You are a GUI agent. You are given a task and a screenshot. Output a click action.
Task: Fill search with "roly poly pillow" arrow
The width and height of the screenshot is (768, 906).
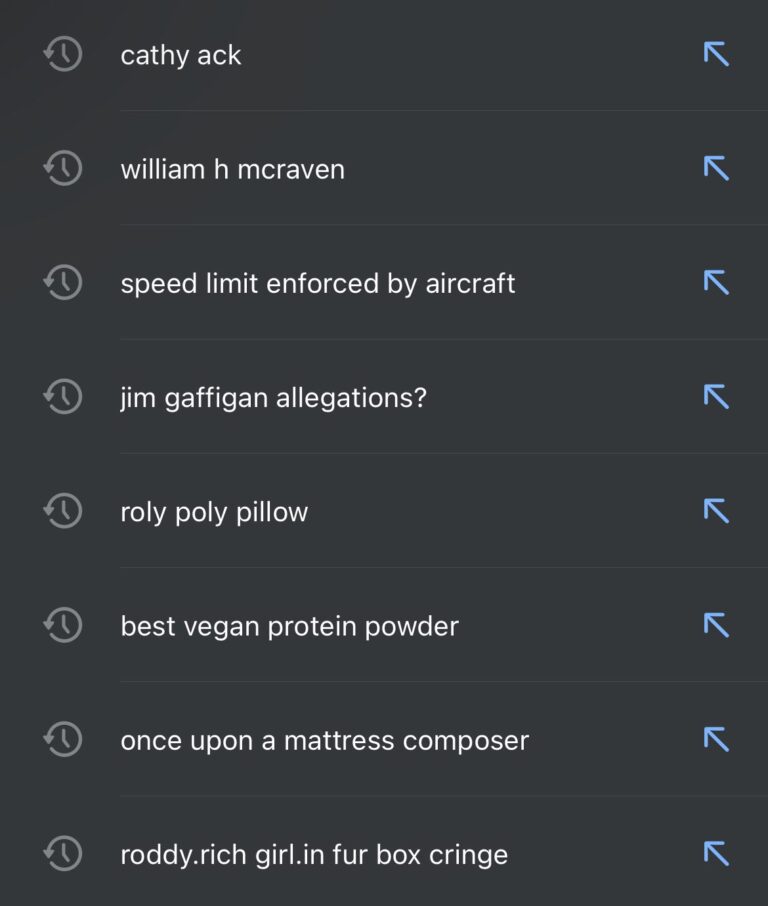(716, 511)
